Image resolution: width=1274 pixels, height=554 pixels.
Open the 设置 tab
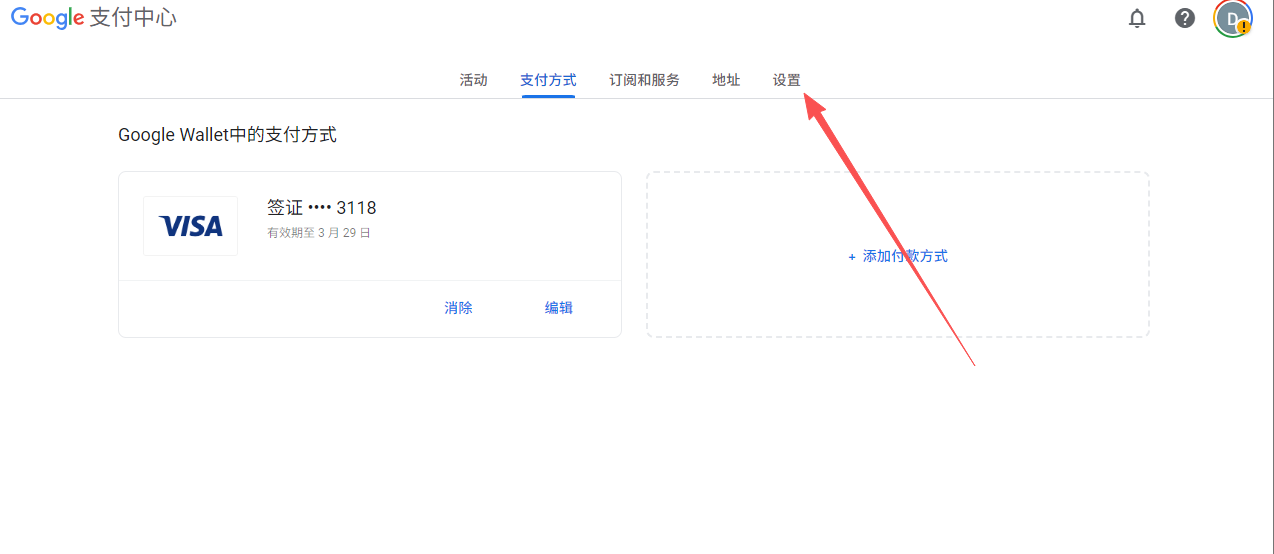(x=786, y=80)
